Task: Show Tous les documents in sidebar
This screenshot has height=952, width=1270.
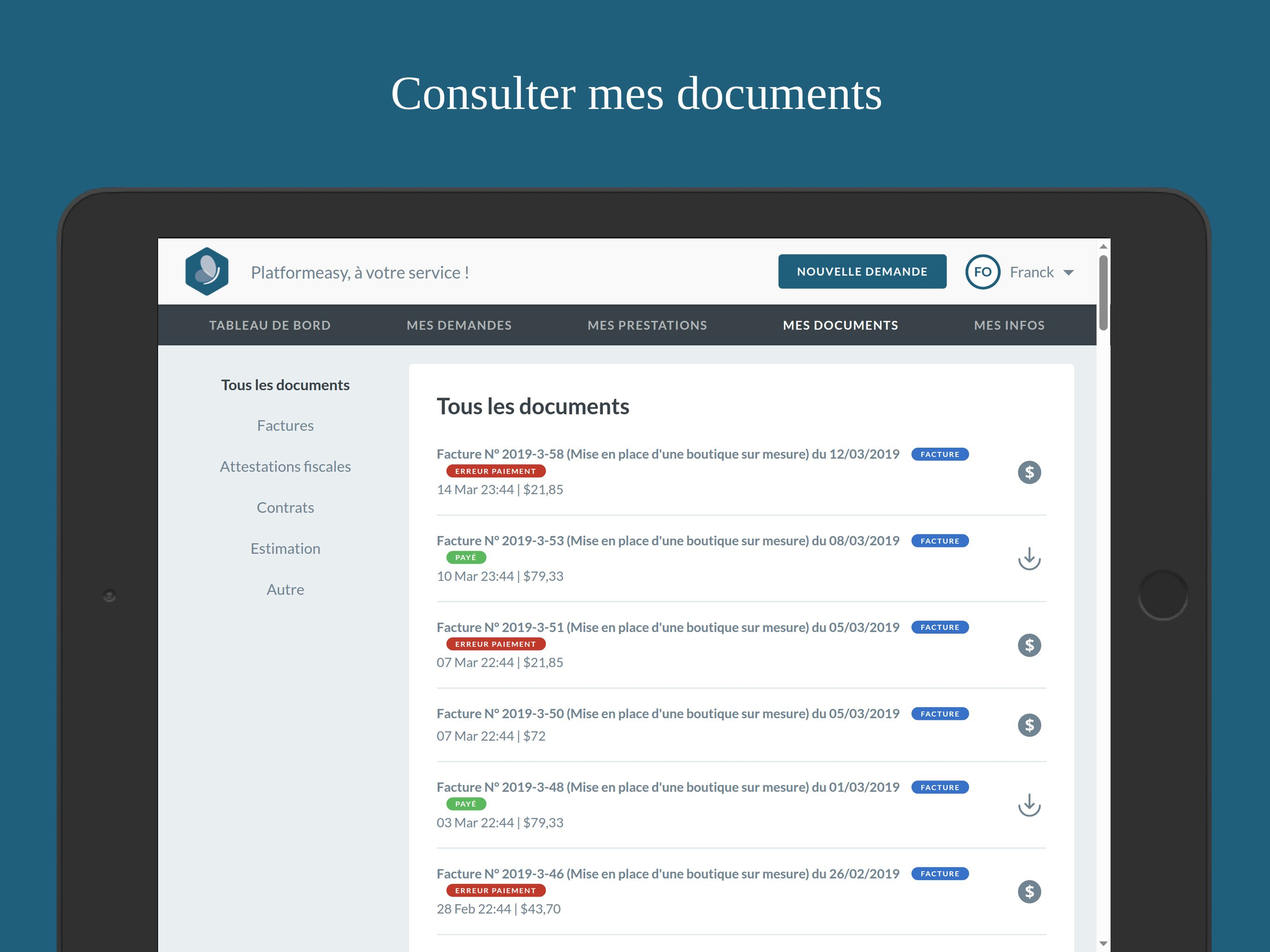Action: [285, 385]
